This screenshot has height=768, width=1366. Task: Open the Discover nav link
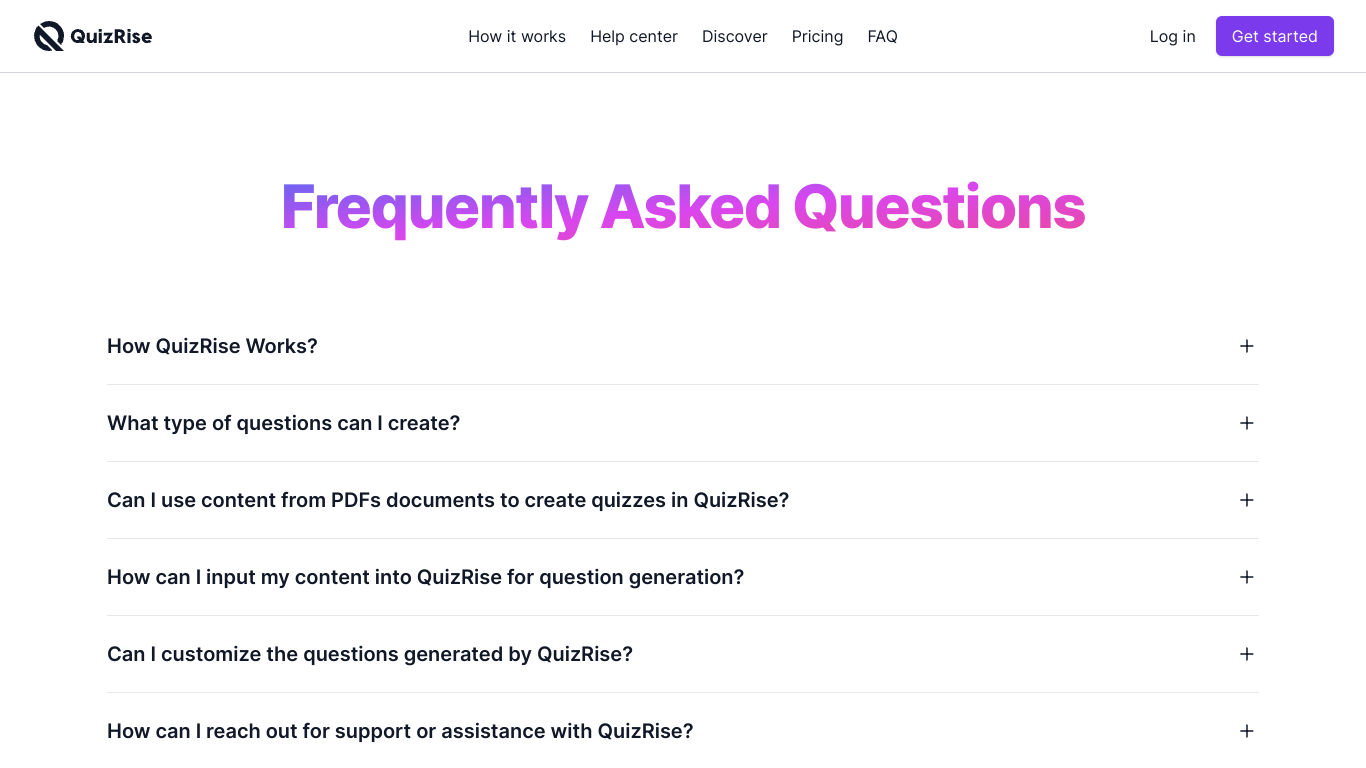735,36
